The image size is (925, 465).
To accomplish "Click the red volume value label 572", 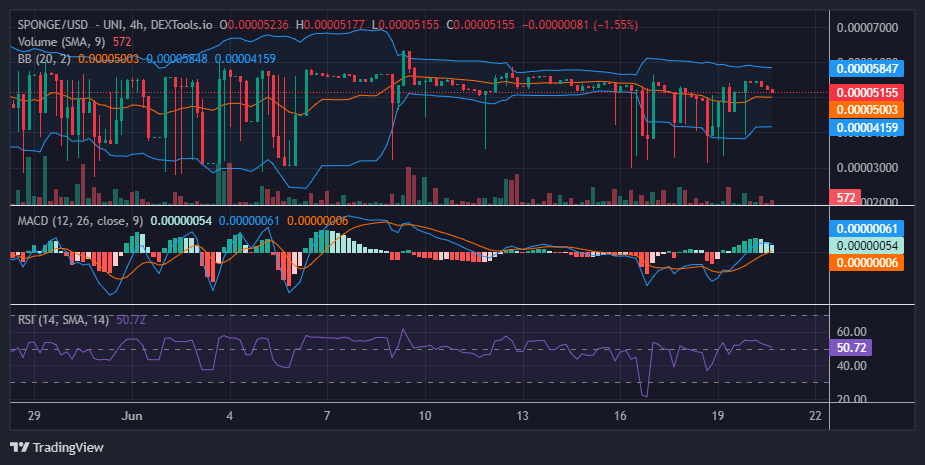I will click(x=845, y=198).
